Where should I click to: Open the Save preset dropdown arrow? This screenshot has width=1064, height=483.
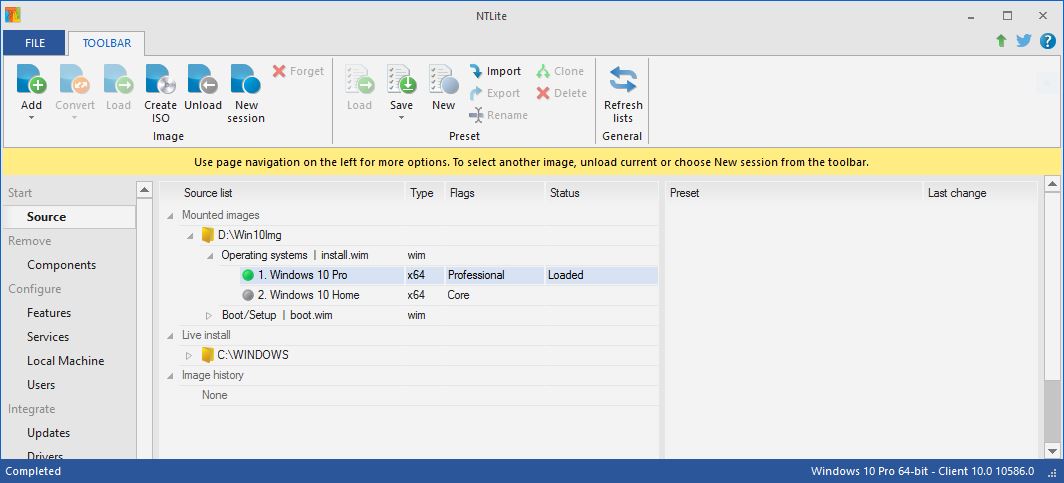(x=401, y=118)
